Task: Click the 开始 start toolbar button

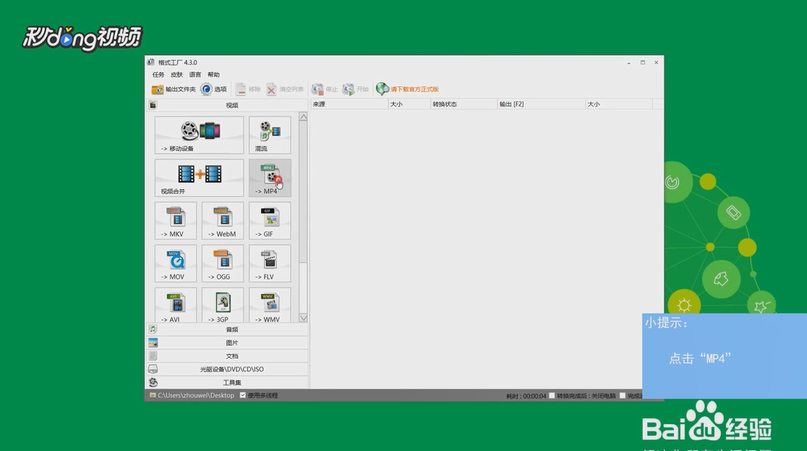Action: [x=356, y=89]
